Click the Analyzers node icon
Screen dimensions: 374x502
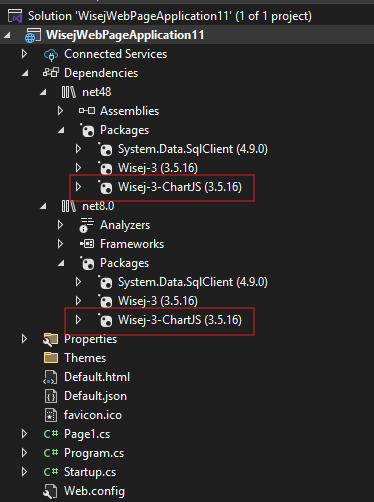click(x=87, y=225)
